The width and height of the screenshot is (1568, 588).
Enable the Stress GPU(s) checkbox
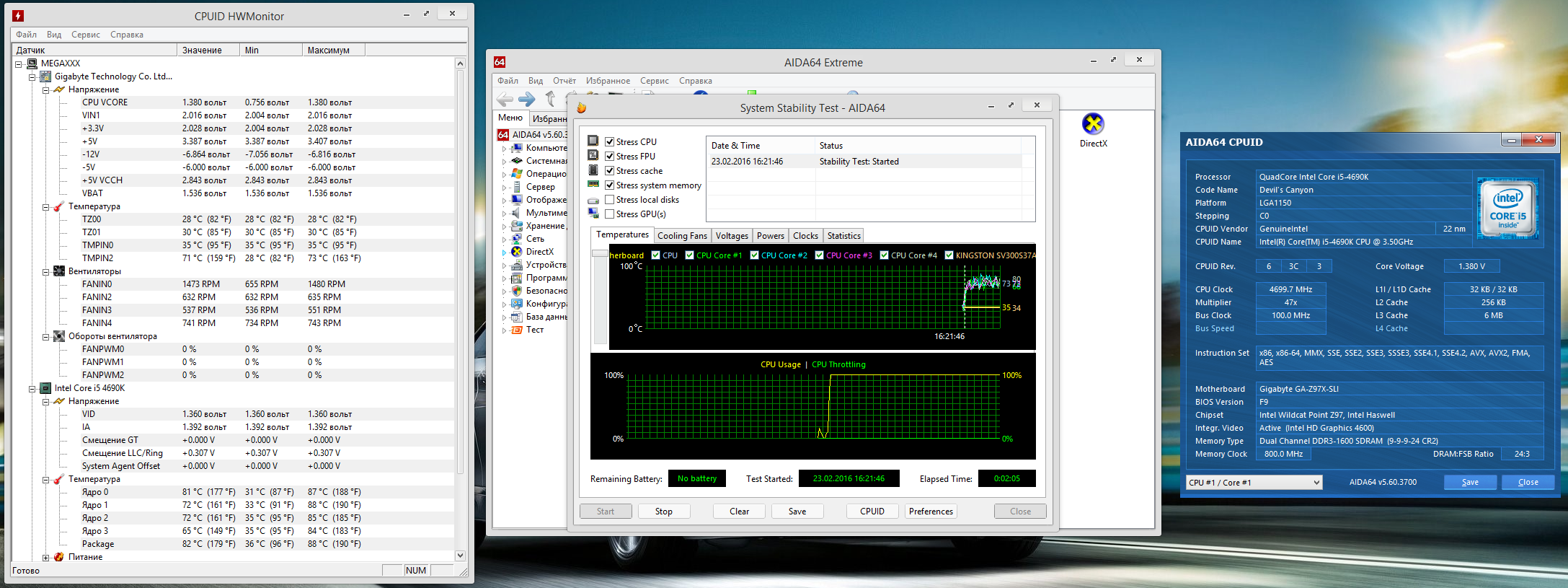(x=610, y=214)
